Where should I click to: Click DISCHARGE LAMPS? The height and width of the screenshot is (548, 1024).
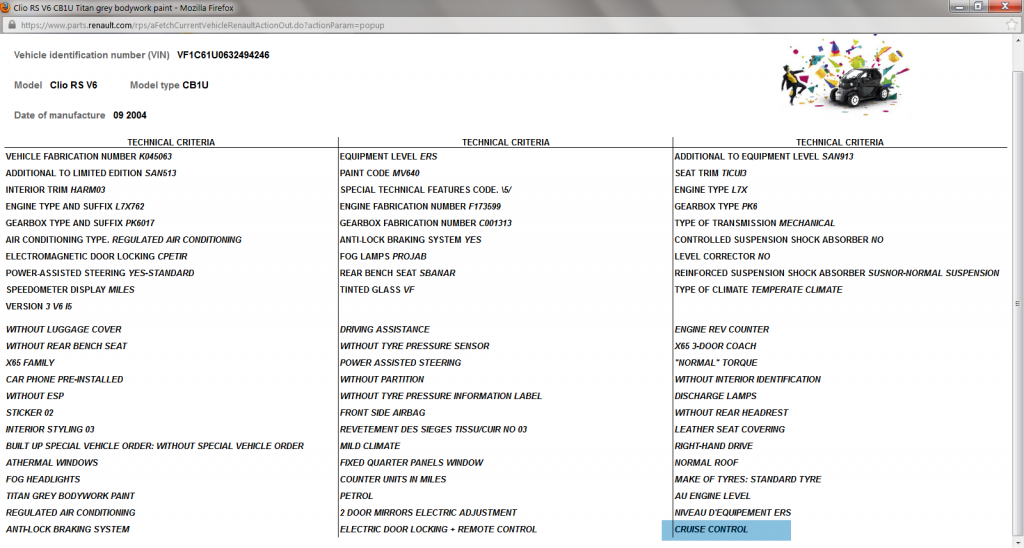tap(716, 396)
